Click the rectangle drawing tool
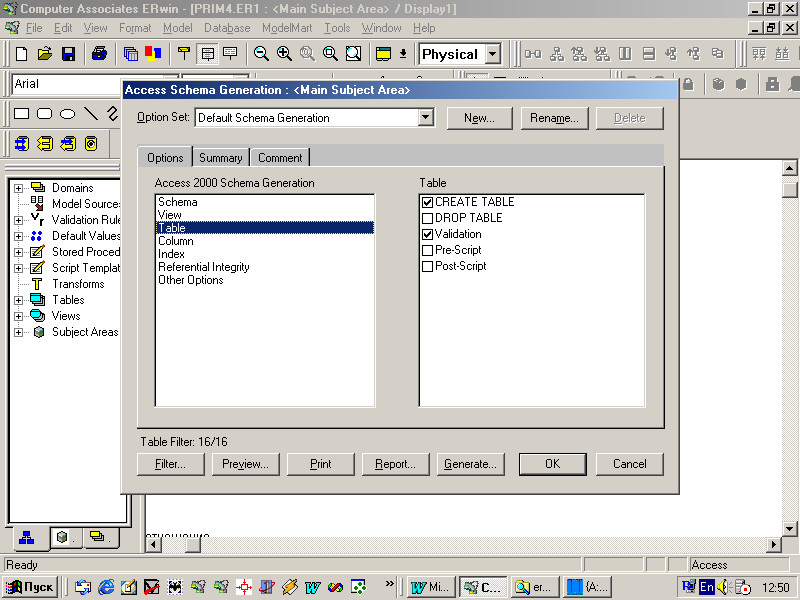 pyautogui.click(x=21, y=113)
